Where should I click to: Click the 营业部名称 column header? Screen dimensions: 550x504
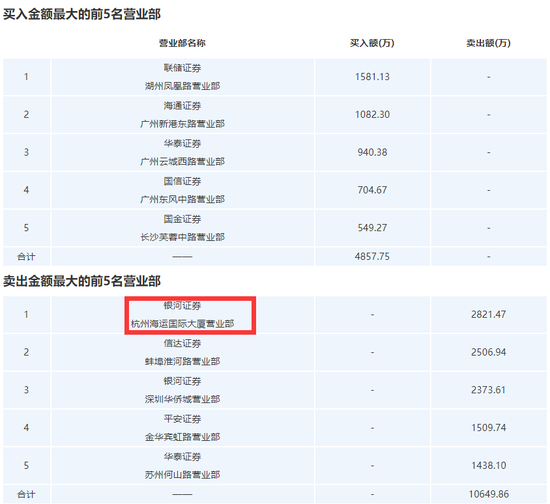pos(182,43)
